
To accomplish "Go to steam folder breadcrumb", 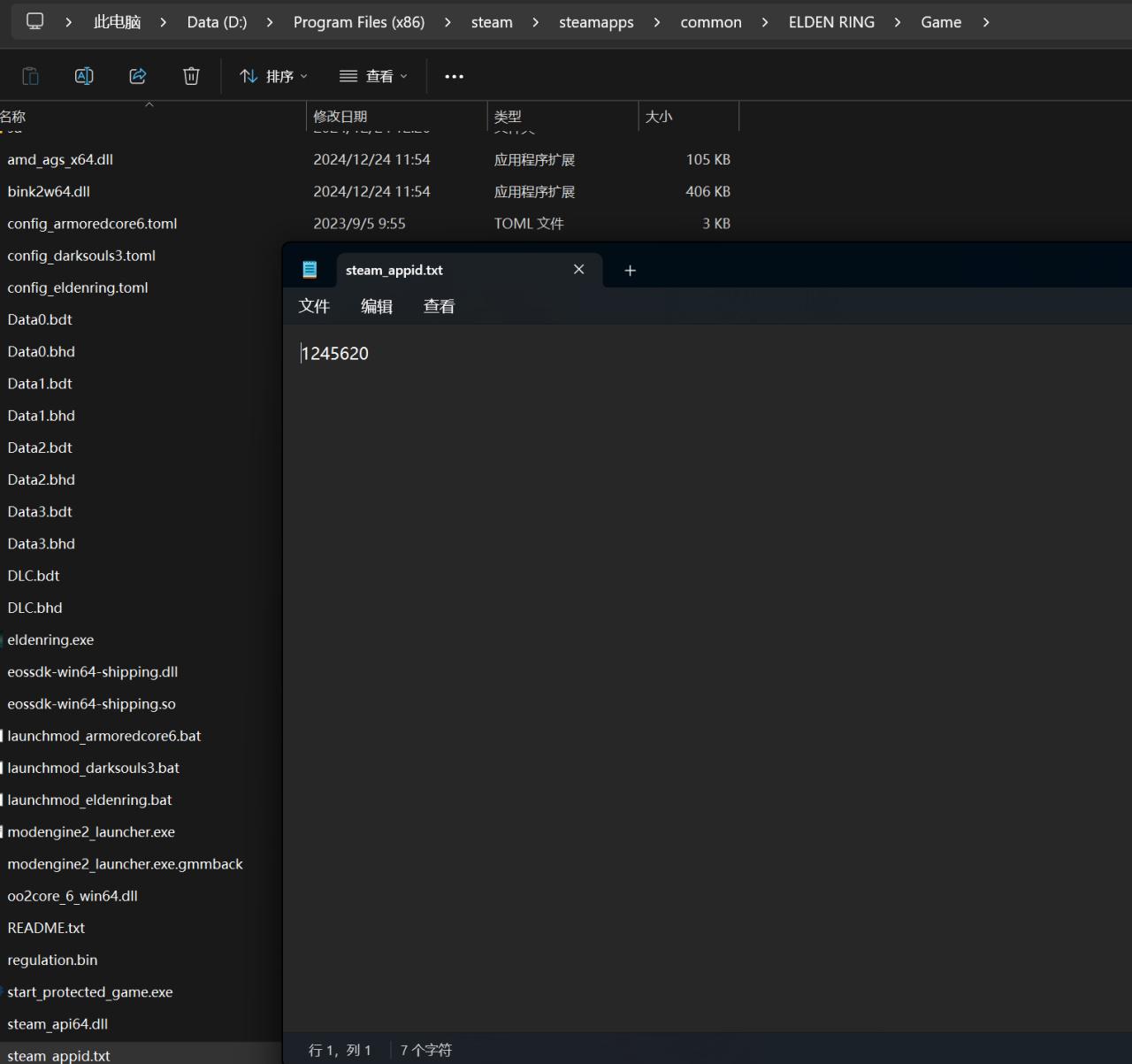I will click(x=492, y=22).
